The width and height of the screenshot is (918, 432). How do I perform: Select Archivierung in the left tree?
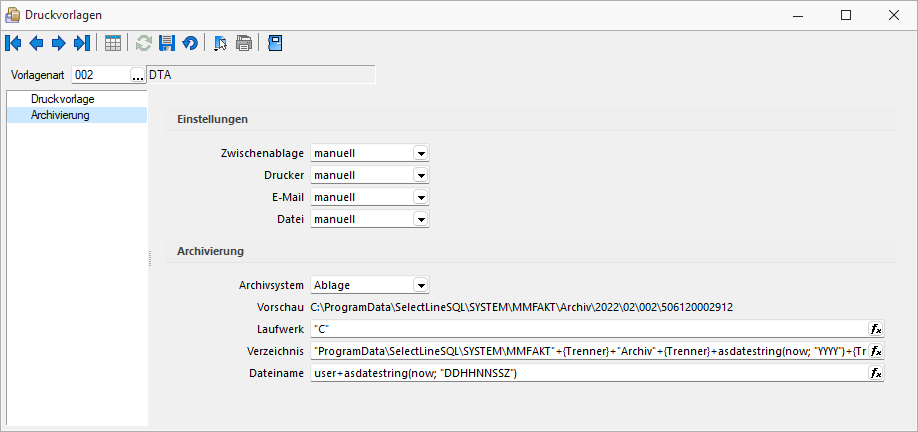[60, 115]
